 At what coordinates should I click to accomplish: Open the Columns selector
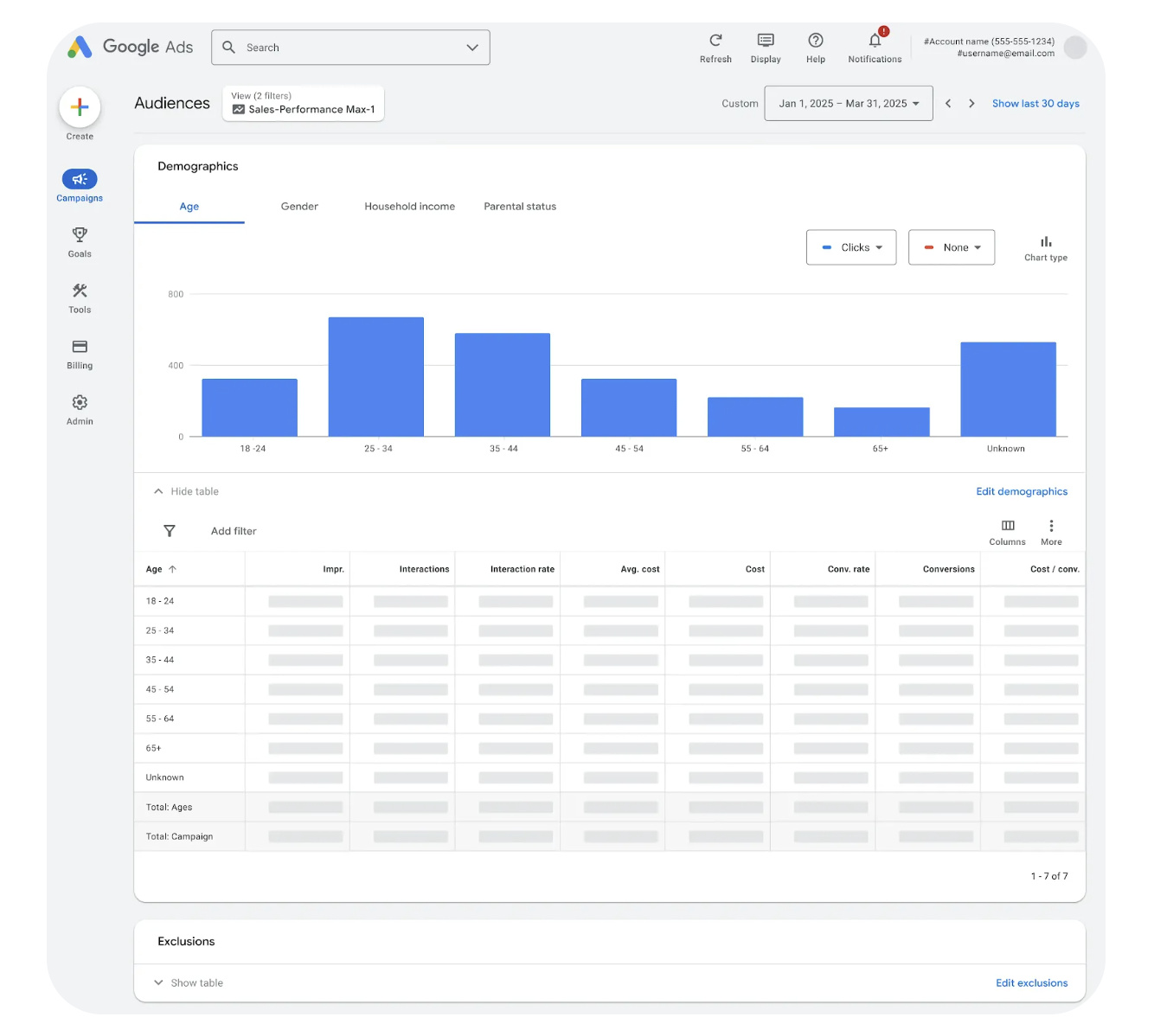[x=1007, y=526]
